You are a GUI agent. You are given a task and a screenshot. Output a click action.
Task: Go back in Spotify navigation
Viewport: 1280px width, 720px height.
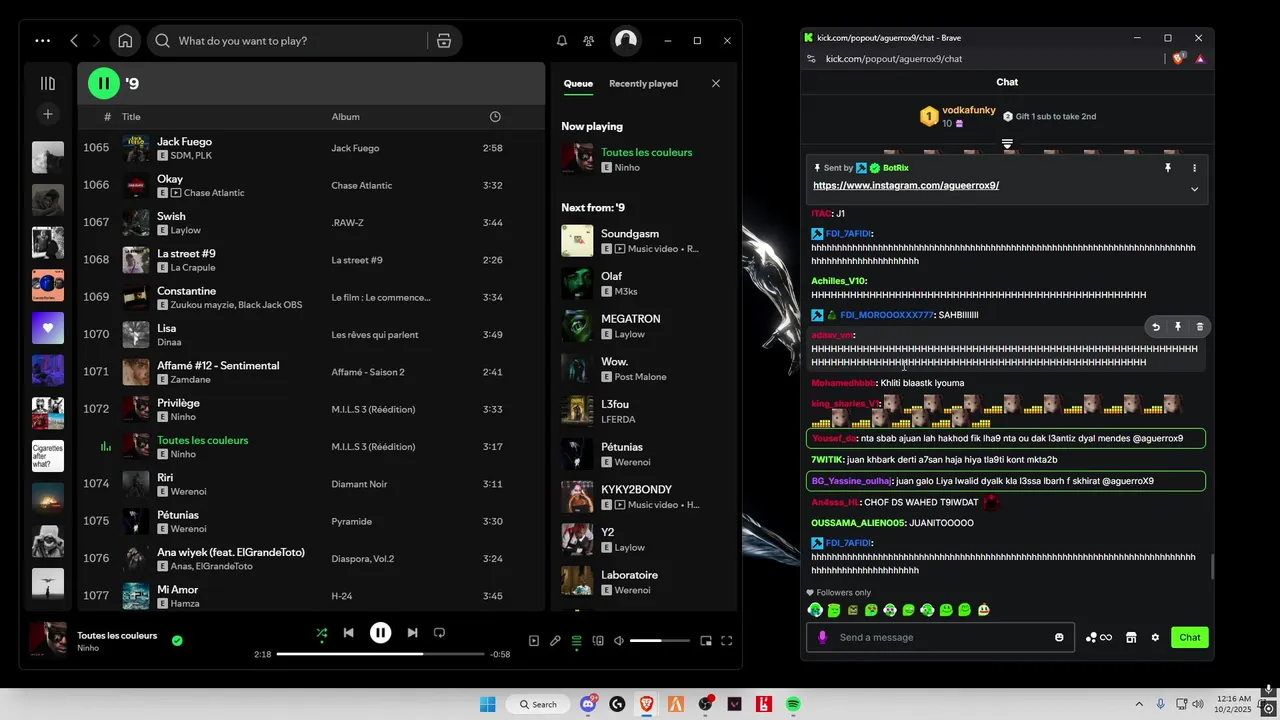pyautogui.click(x=74, y=41)
